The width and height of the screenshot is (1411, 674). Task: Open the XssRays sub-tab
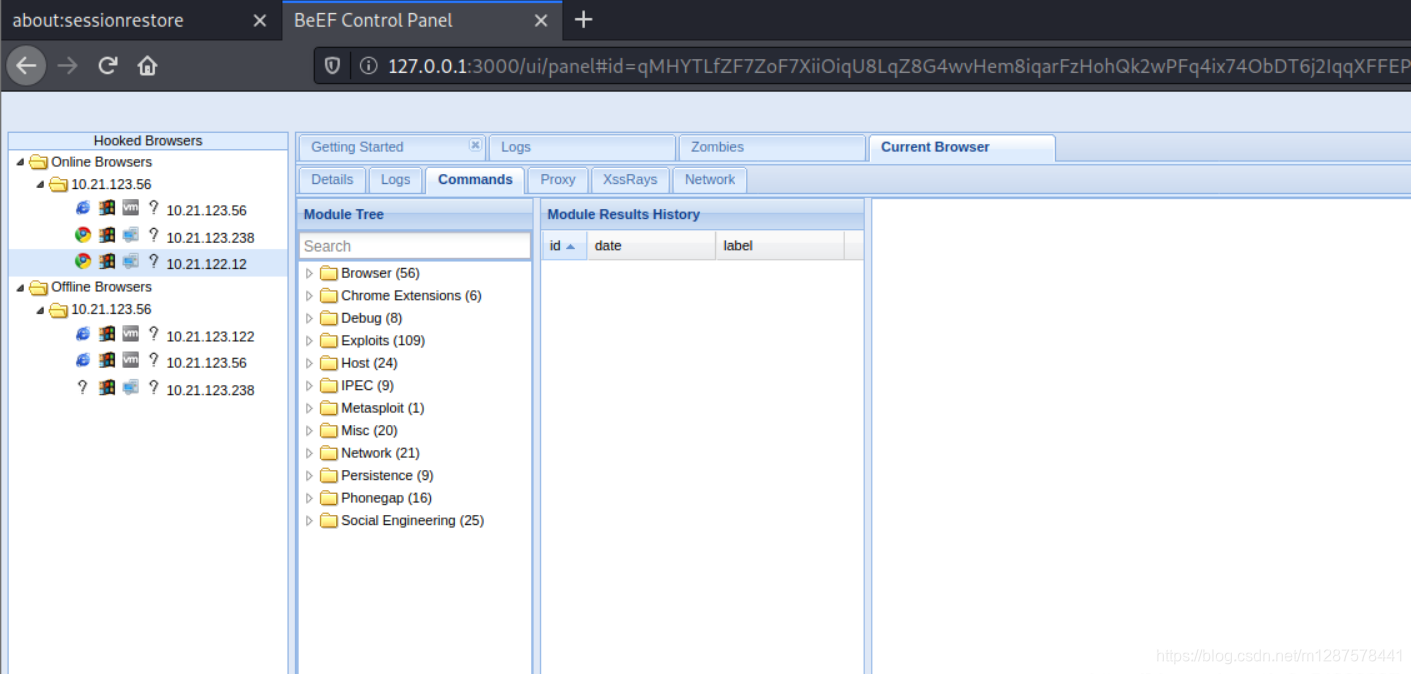coord(630,180)
